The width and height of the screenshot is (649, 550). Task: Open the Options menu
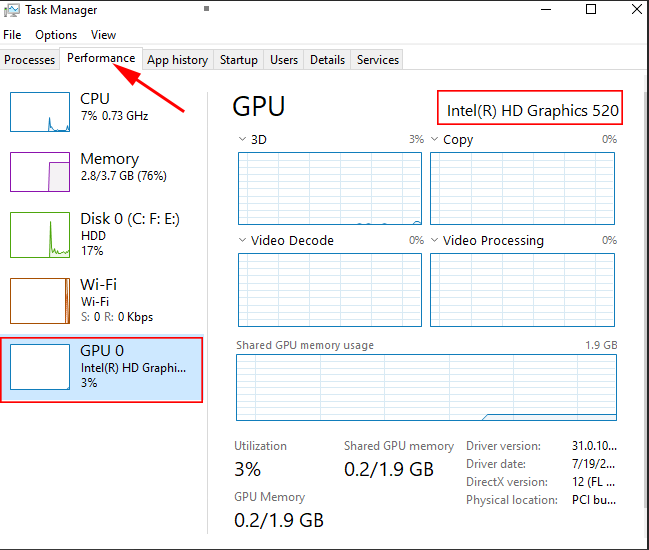click(x=56, y=35)
